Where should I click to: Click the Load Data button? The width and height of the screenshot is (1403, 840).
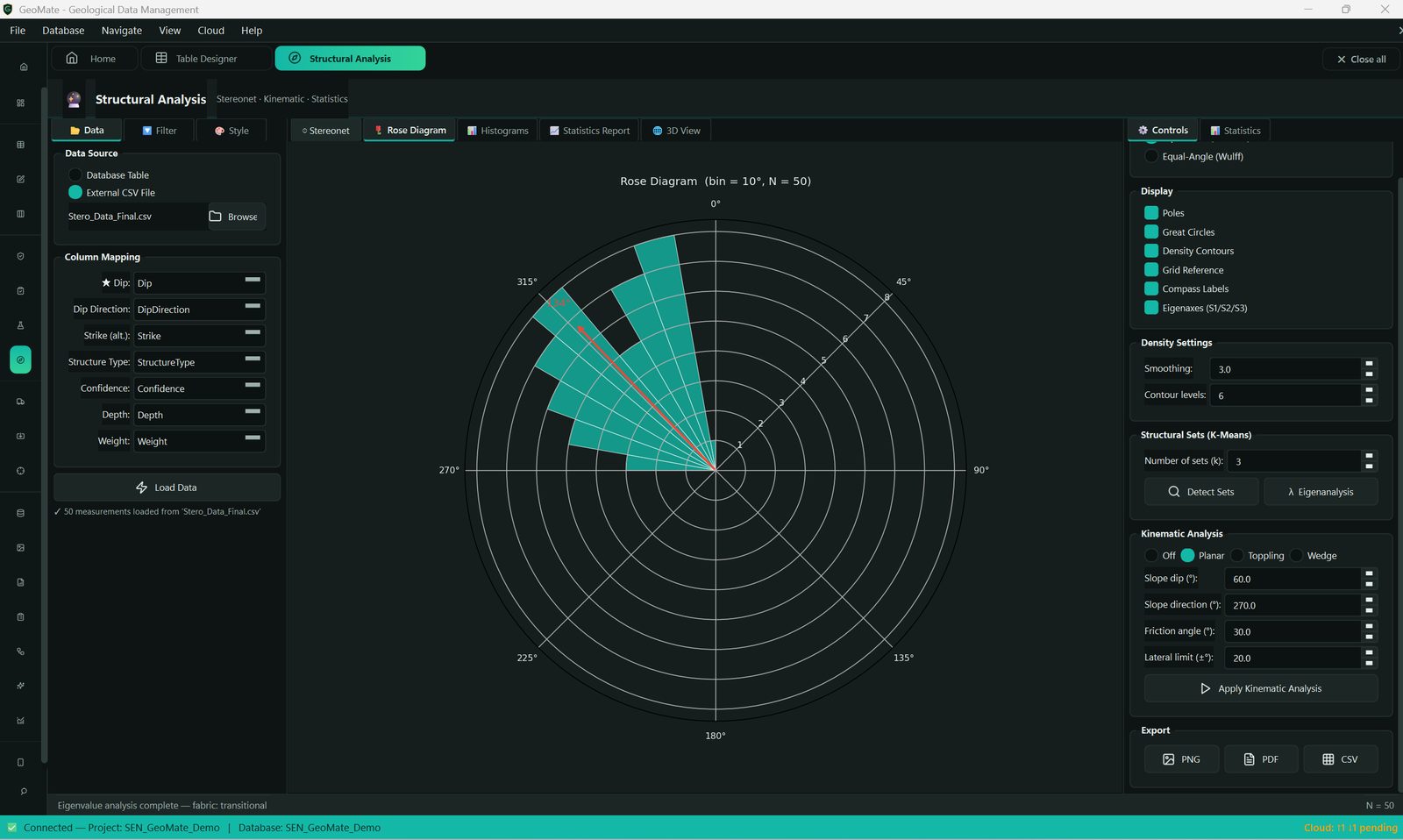click(167, 488)
